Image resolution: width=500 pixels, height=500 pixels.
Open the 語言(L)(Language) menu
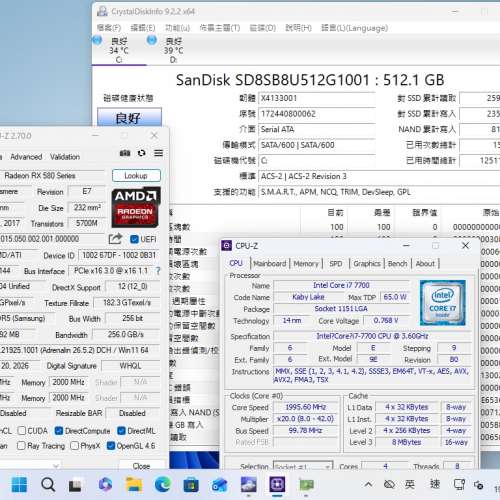click(354, 28)
